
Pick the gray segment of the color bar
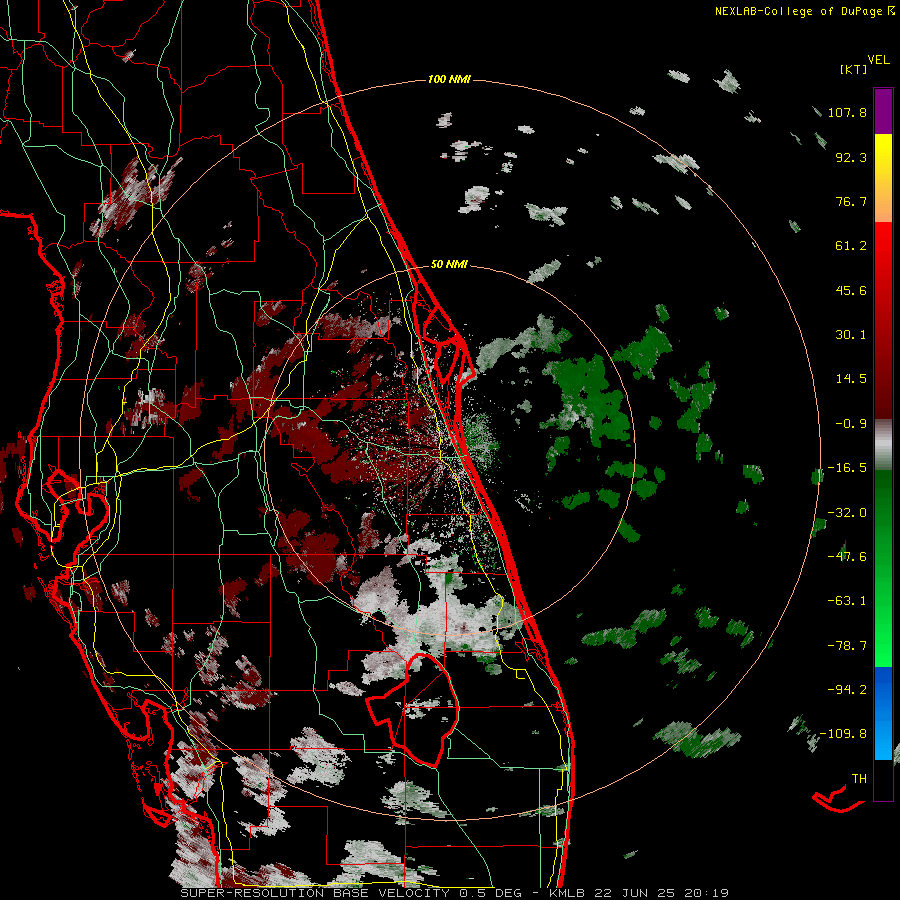pyautogui.click(x=883, y=445)
